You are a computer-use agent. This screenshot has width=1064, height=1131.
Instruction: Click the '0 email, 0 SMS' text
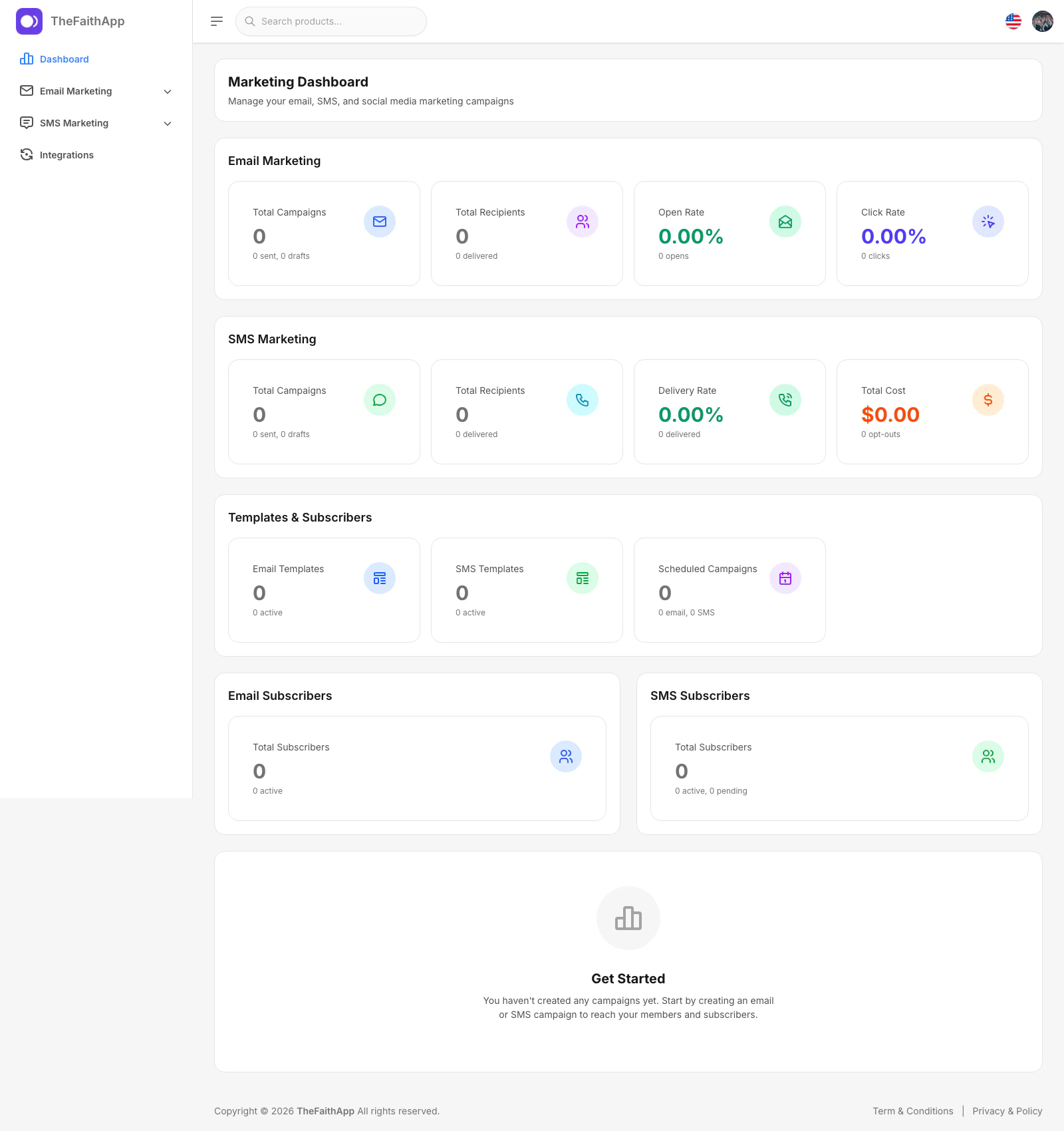[x=686, y=613]
